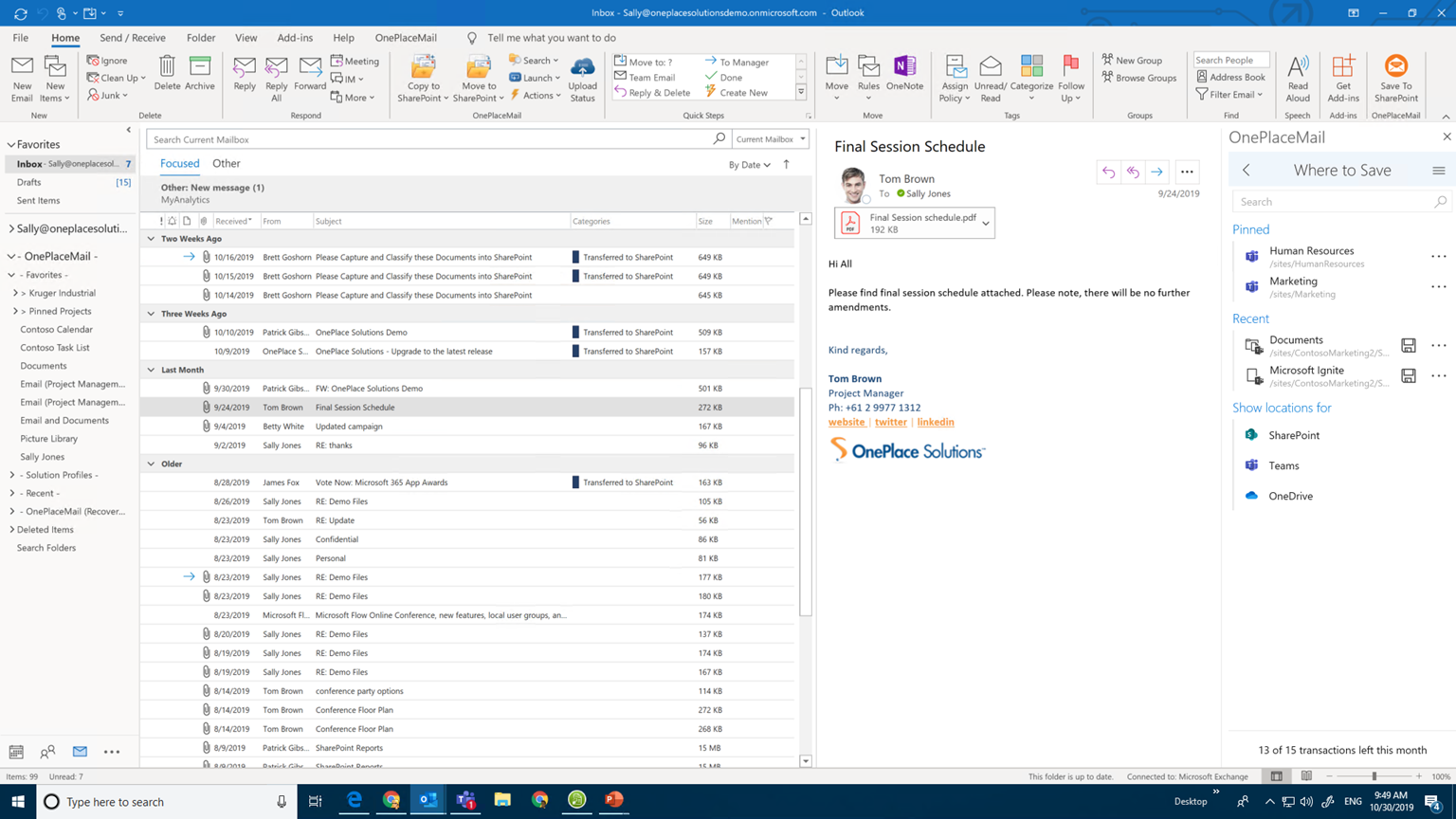Select the Focused inbox tab
Viewport: 1456px width, 819px height.
pos(180,164)
